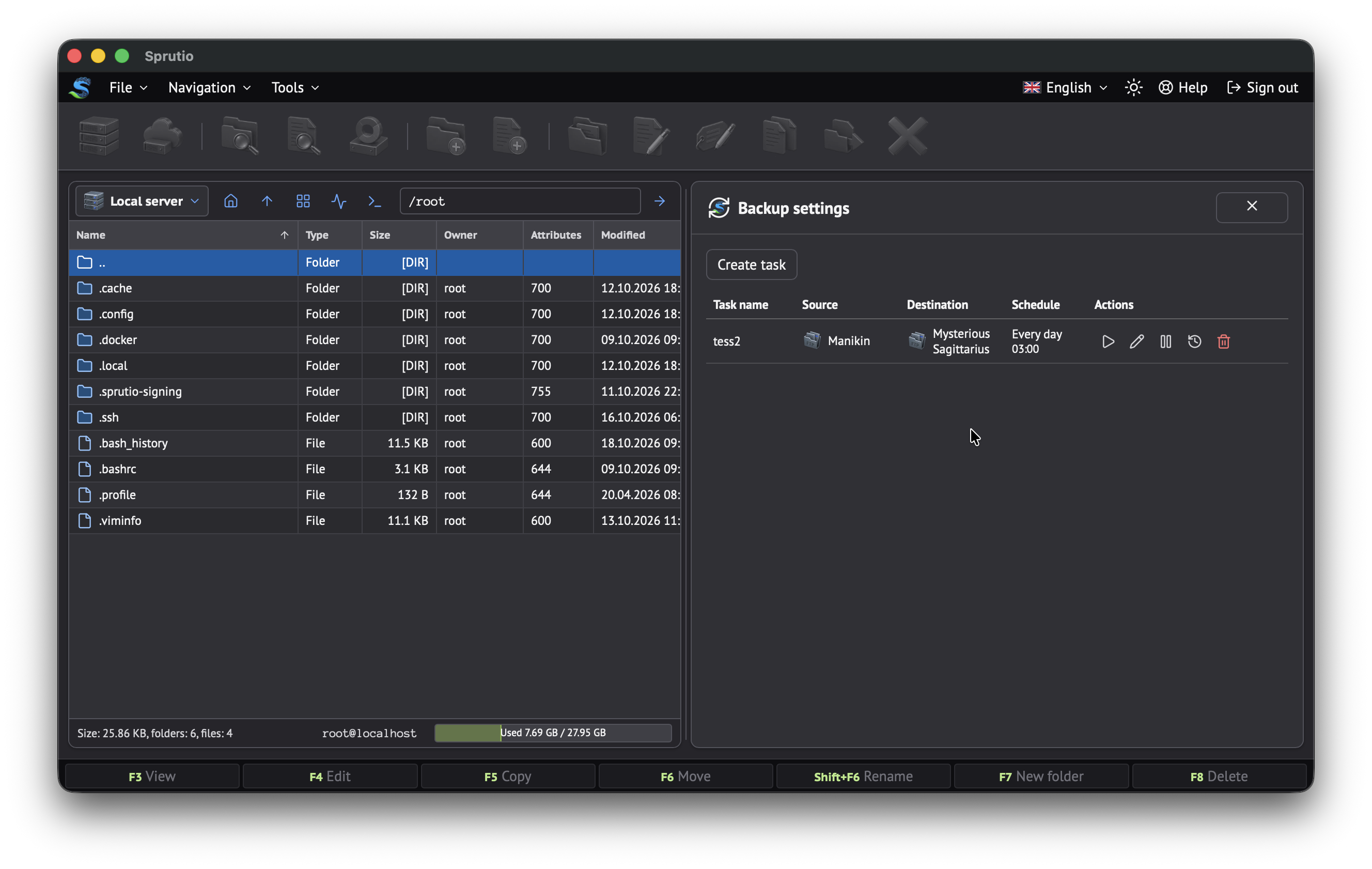Viewport: 1372px width, 869px height.
Task: Delete the tess2 backup task
Action: 1223,342
